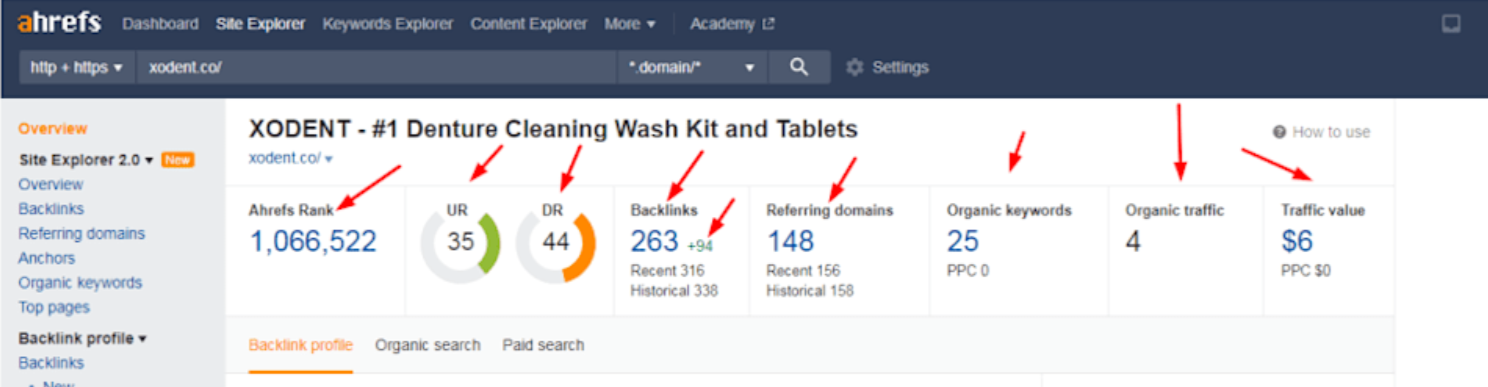Open Settings via the gear icon
Screen dimensions: 1488x387
click(854, 67)
